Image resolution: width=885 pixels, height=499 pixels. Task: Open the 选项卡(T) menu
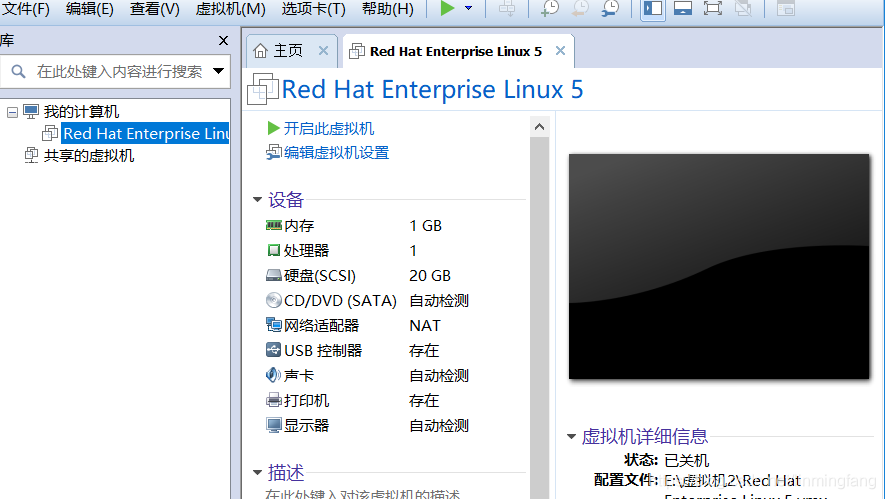pos(313,9)
